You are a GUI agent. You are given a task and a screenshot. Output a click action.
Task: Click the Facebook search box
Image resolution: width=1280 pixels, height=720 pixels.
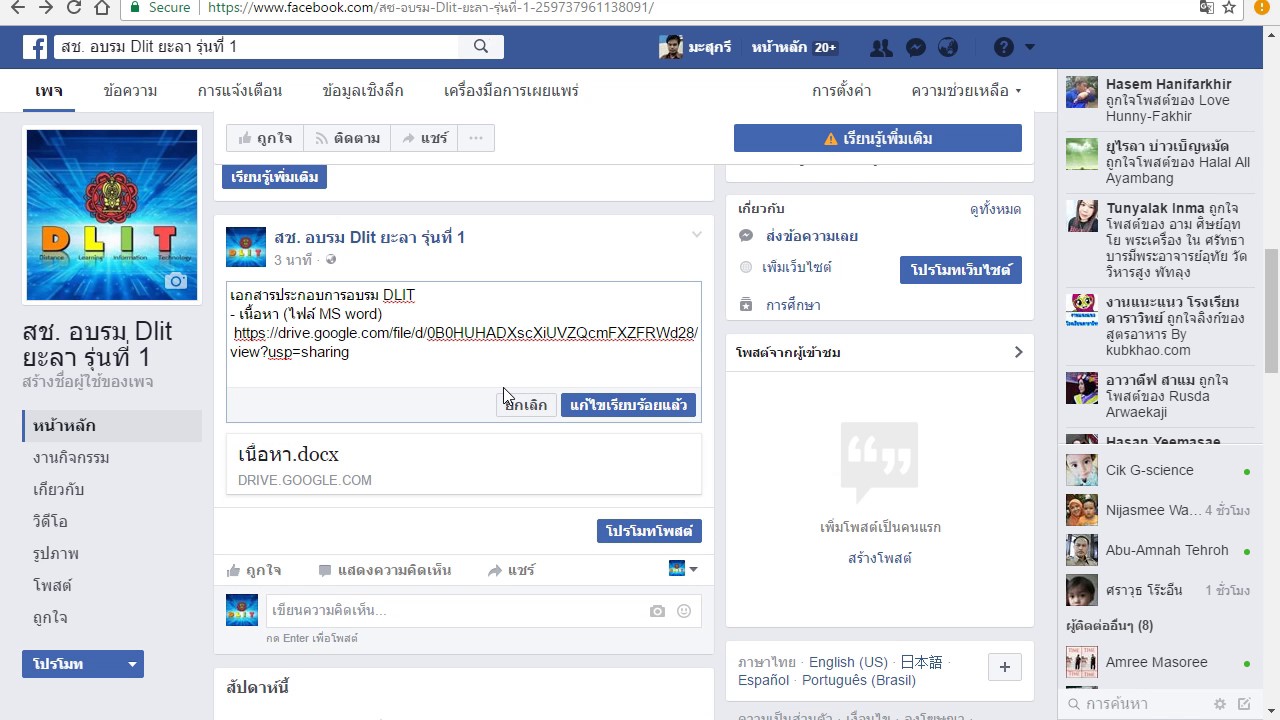tap(255, 47)
